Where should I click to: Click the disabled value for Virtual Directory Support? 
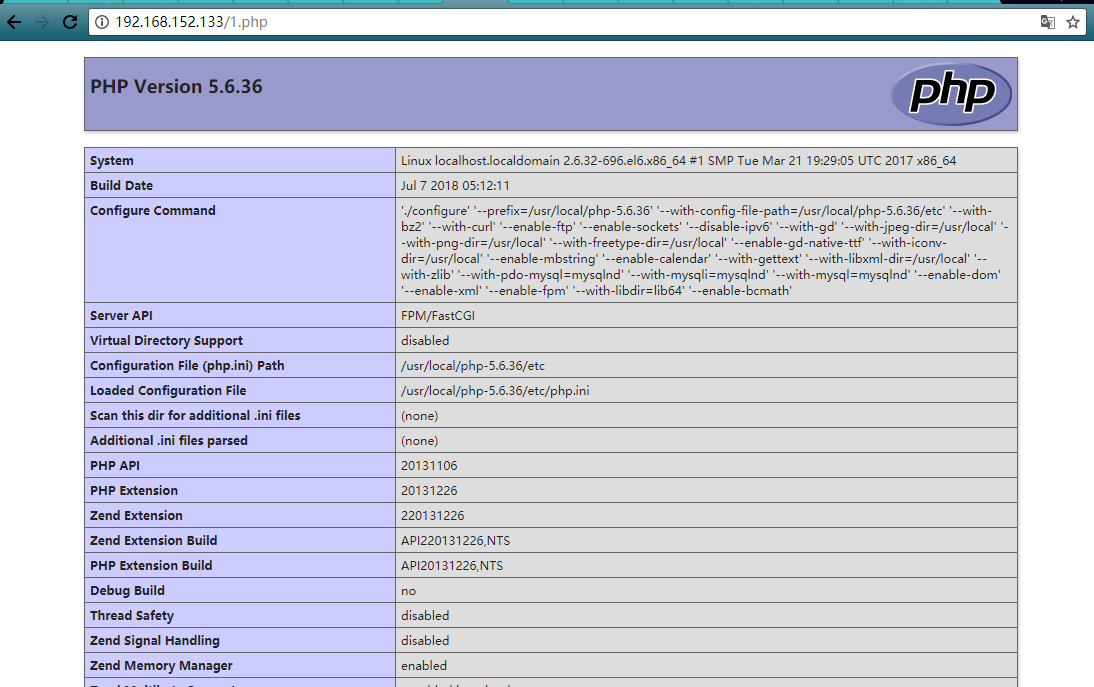425,340
